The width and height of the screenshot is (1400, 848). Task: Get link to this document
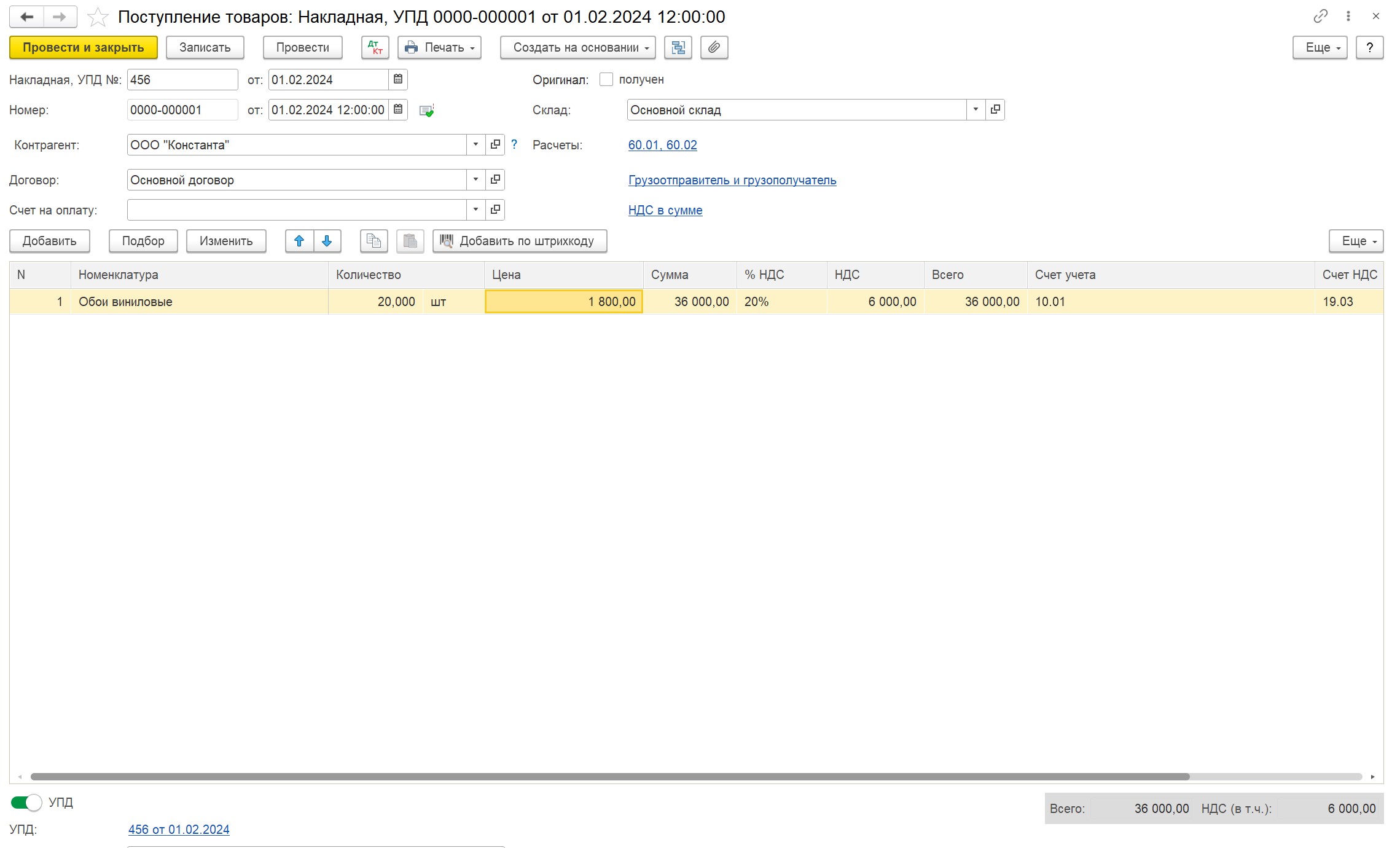(x=1320, y=17)
